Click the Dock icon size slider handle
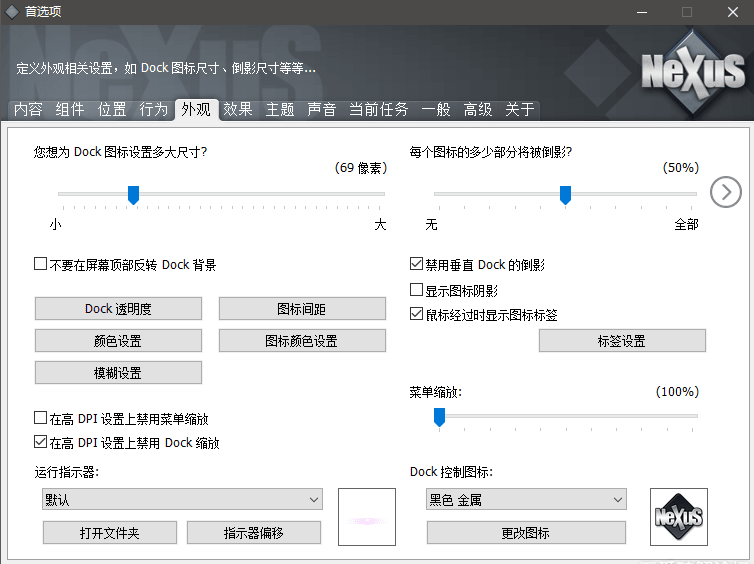Screen dimensions: 754x564 coord(133,194)
